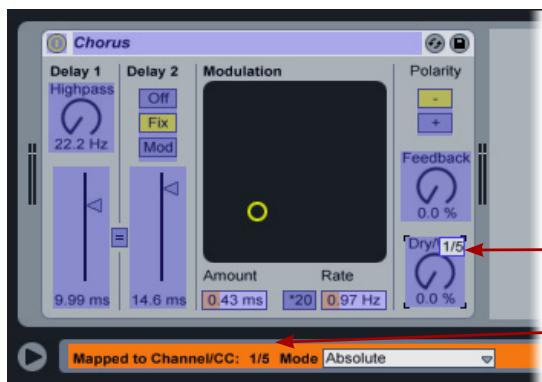542x382 pixels.
Task: Click the 14.6 ms Delay 2 value
Action: (159, 300)
